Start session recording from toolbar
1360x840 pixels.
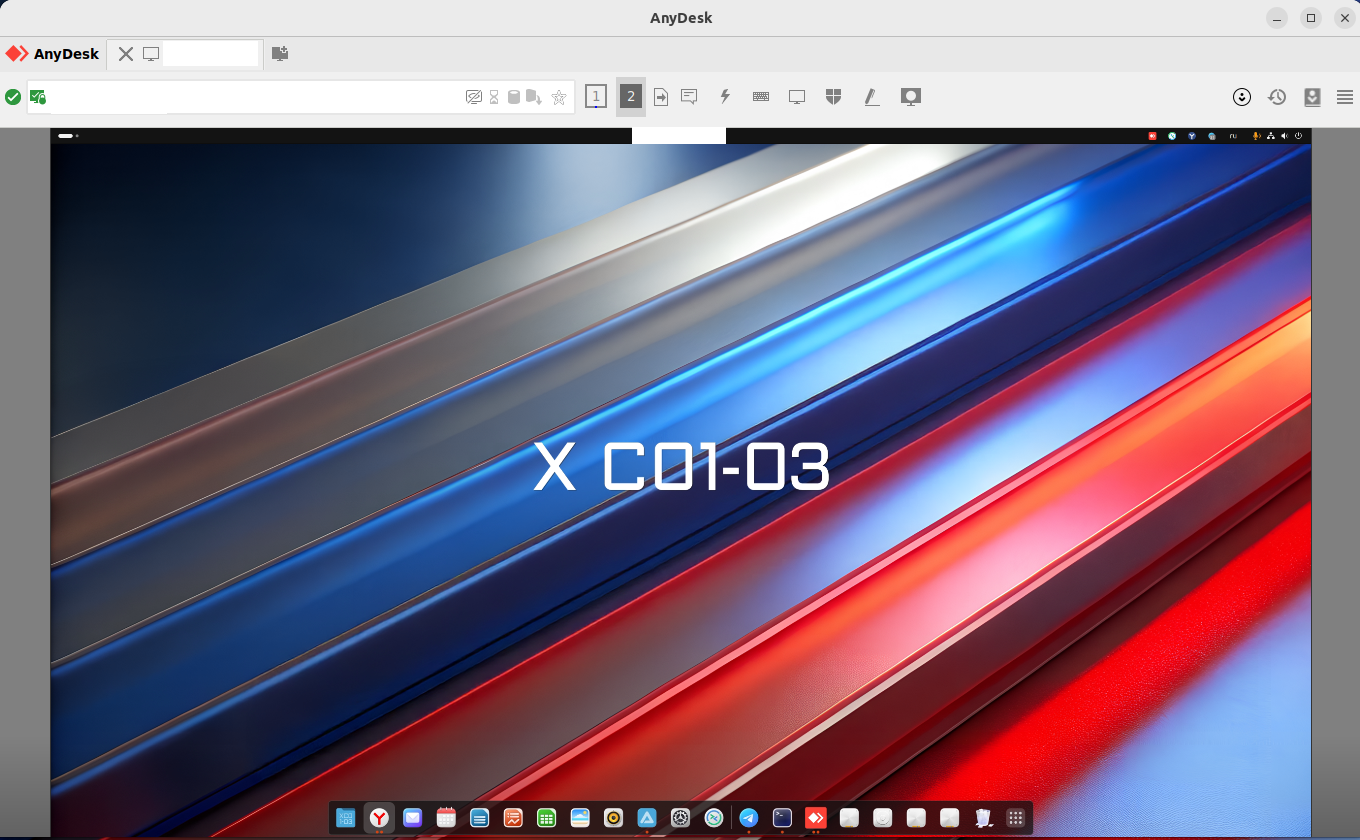910,97
